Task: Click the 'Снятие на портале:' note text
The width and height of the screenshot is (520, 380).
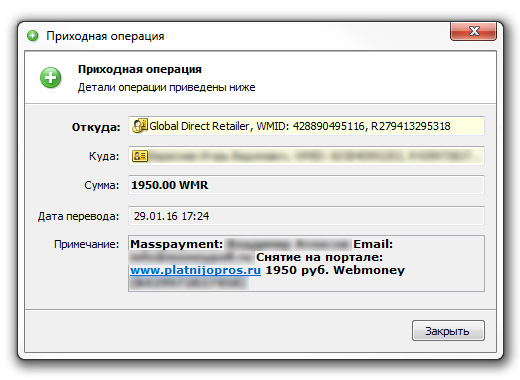Action: tap(319, 257)
